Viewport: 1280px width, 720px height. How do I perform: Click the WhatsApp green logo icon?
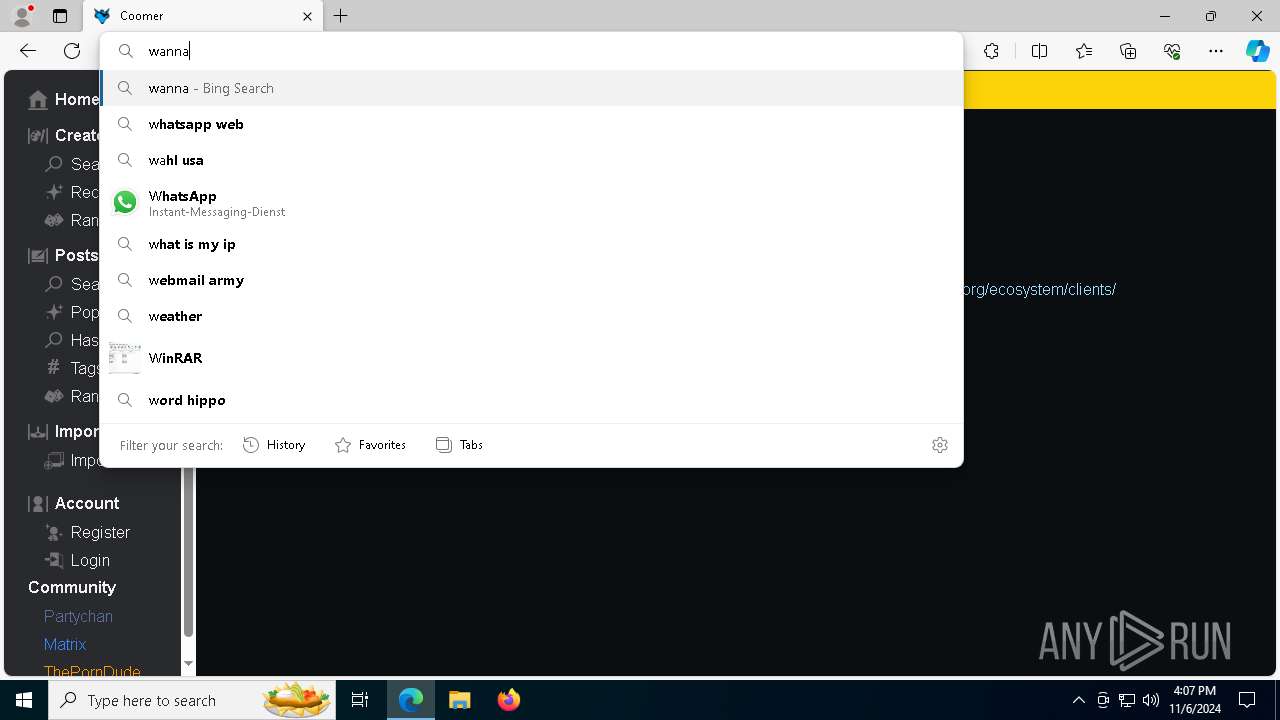coord(125,202)
